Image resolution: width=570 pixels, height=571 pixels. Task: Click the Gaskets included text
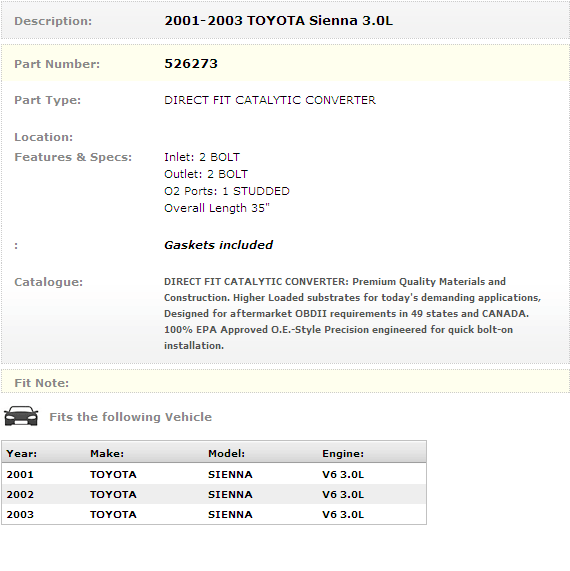point(219,245)
